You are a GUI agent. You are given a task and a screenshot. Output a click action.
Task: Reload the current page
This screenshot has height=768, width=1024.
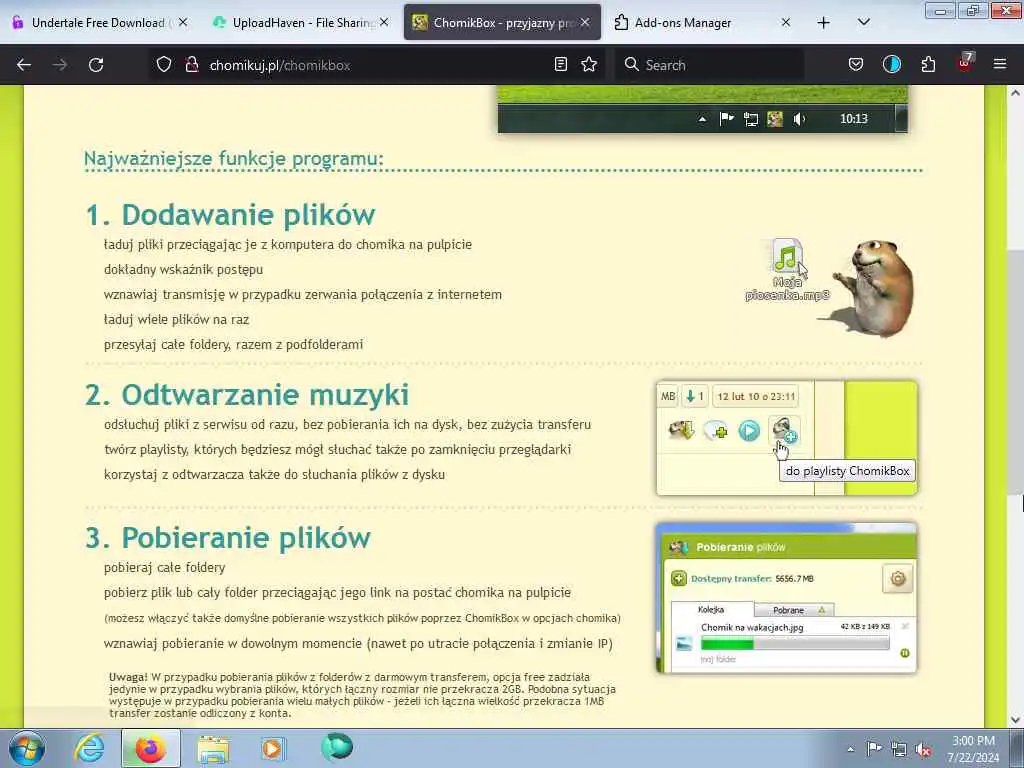pyautogui.click(x=96, y=65)
